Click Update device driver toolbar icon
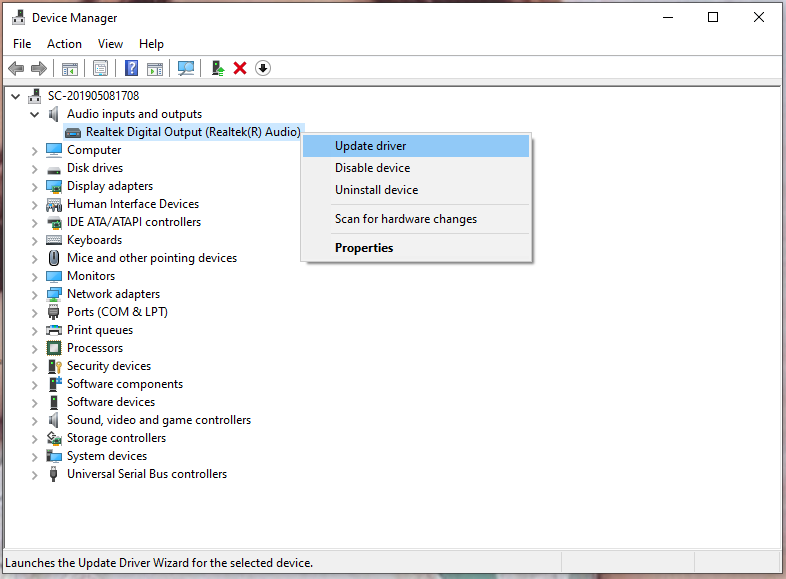Viewport: 786px width, 579px height. [x=218, y=68]
